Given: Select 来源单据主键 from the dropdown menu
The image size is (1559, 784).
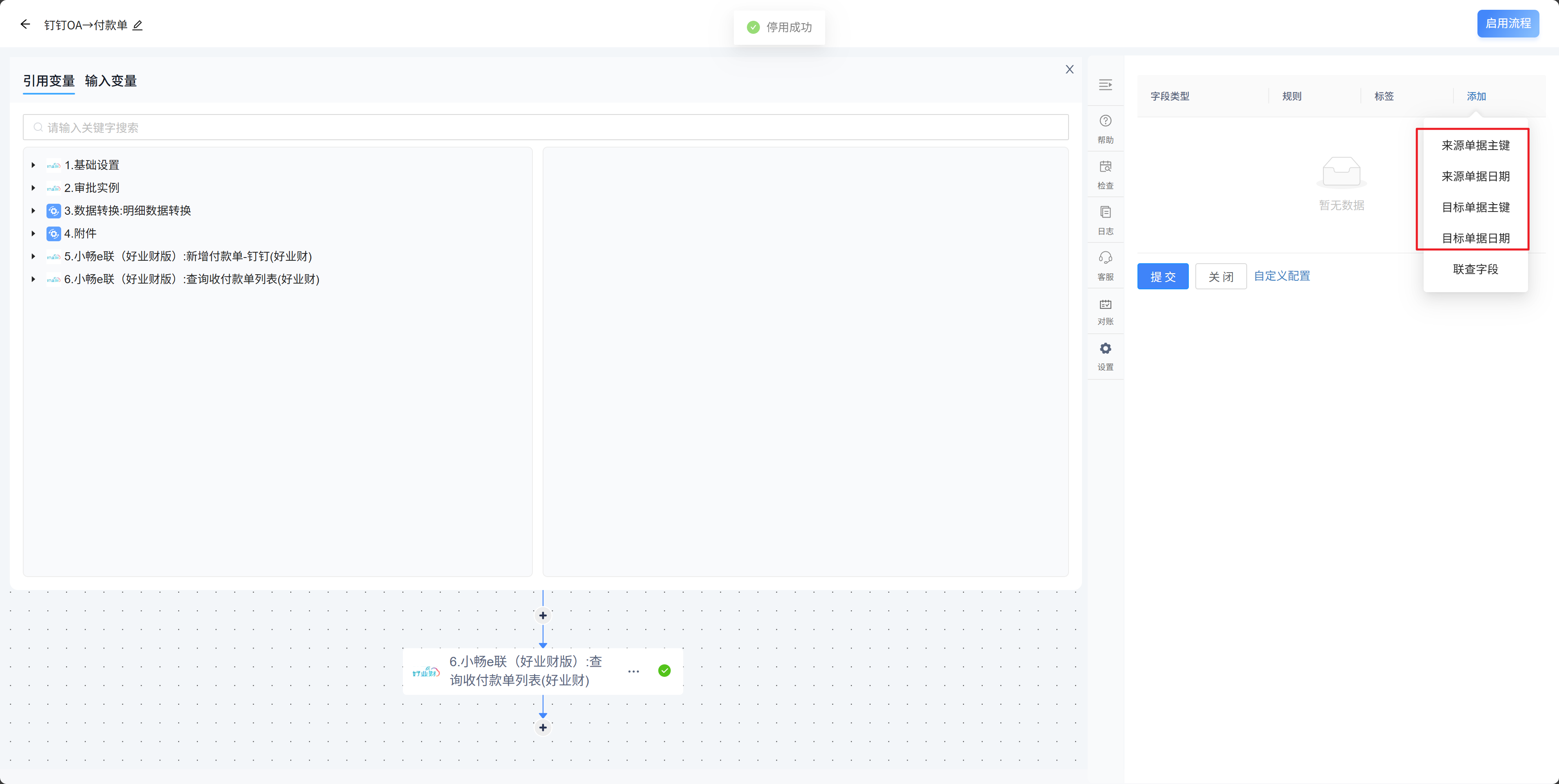Looking at the screenshot, I should (x=1475, y=145).
